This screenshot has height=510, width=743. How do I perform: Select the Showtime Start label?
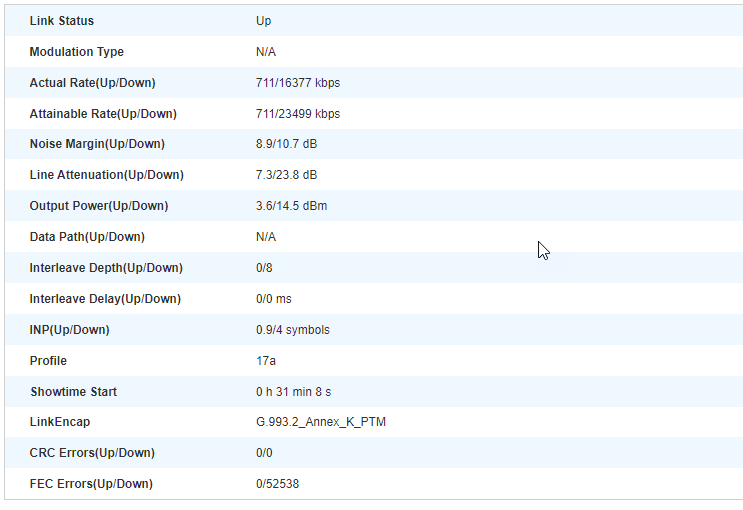click(x=73, y=392)
